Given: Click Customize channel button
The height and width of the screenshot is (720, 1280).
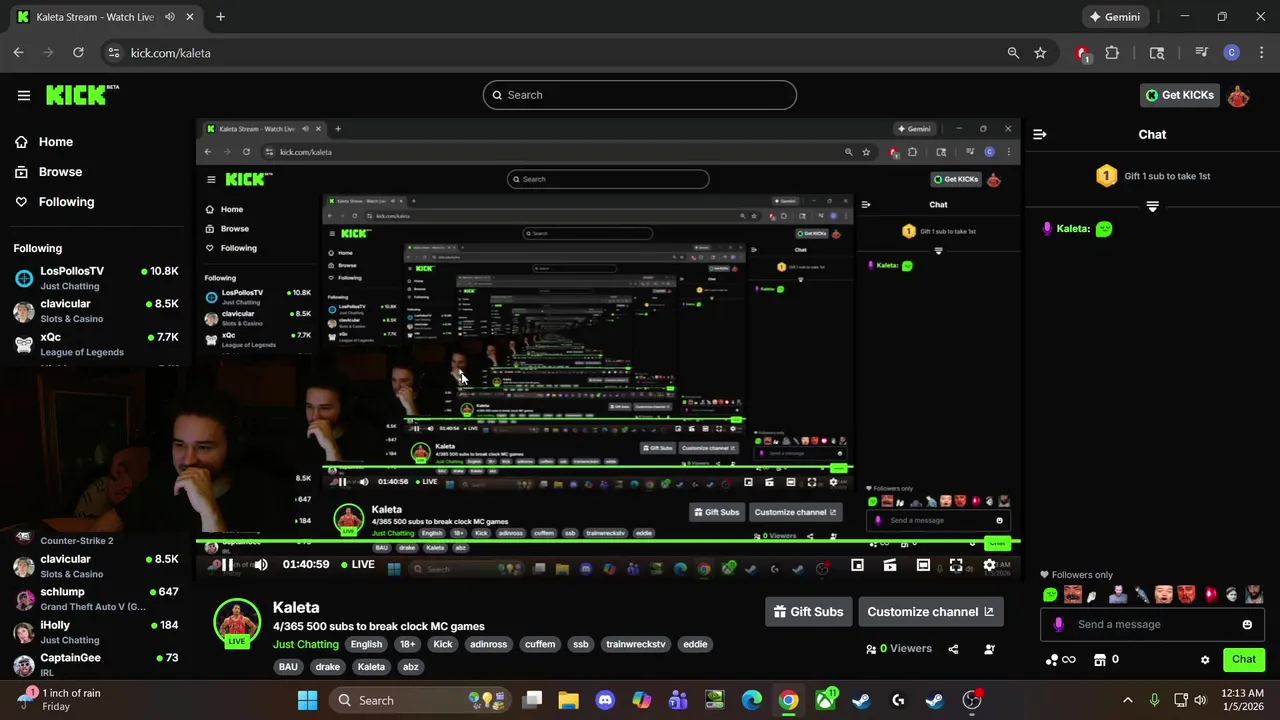Looking at the screenshot, I should tap(930, 612).
